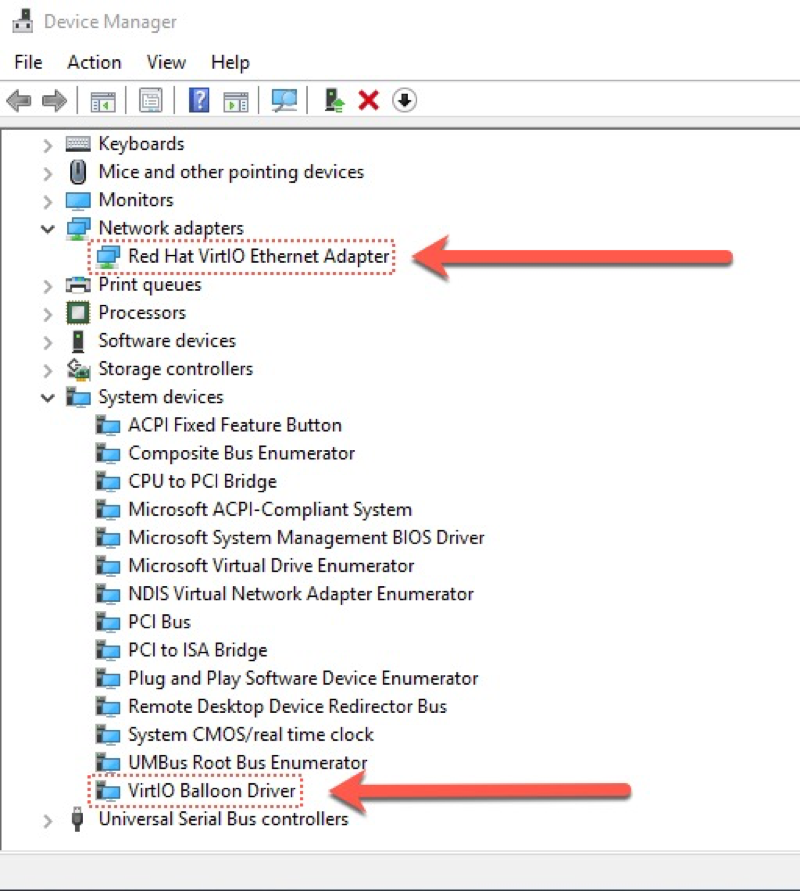Expand the Software devices category
Viewport: 800px width, 891px height.
pos(48,342)
